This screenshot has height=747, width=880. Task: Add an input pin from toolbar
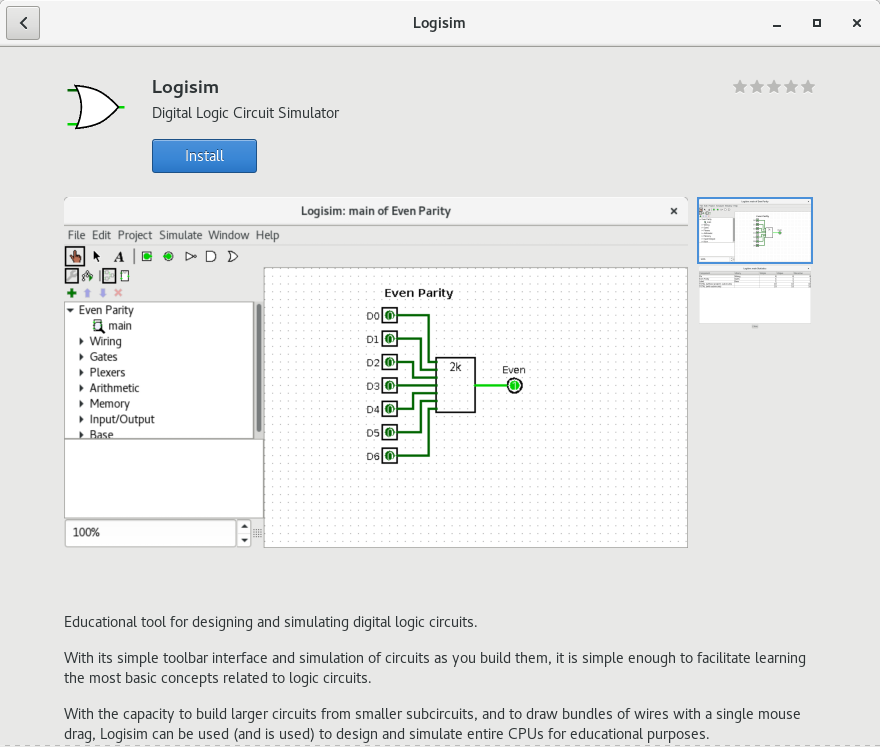point(147,256)
